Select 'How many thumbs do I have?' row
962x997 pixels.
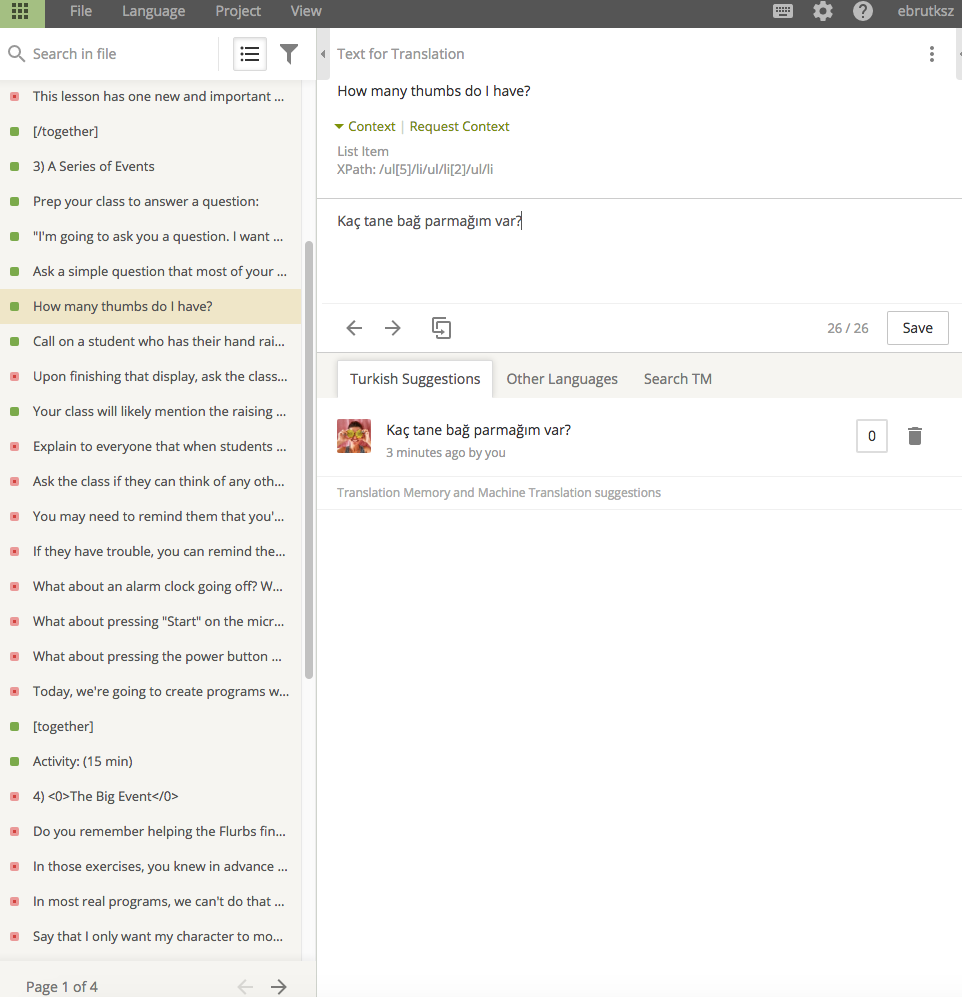pyautogui.click(x=151, y=306)
